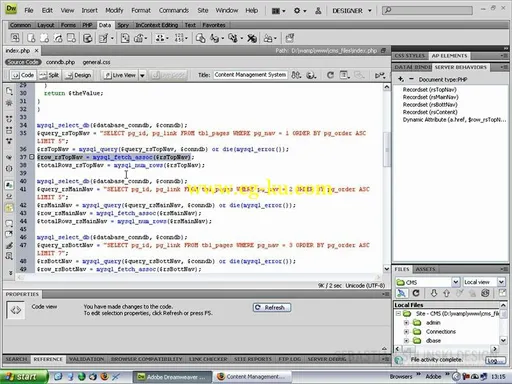
Task: Click the Synchronize icon in Files panel
Action: [485, 293]
